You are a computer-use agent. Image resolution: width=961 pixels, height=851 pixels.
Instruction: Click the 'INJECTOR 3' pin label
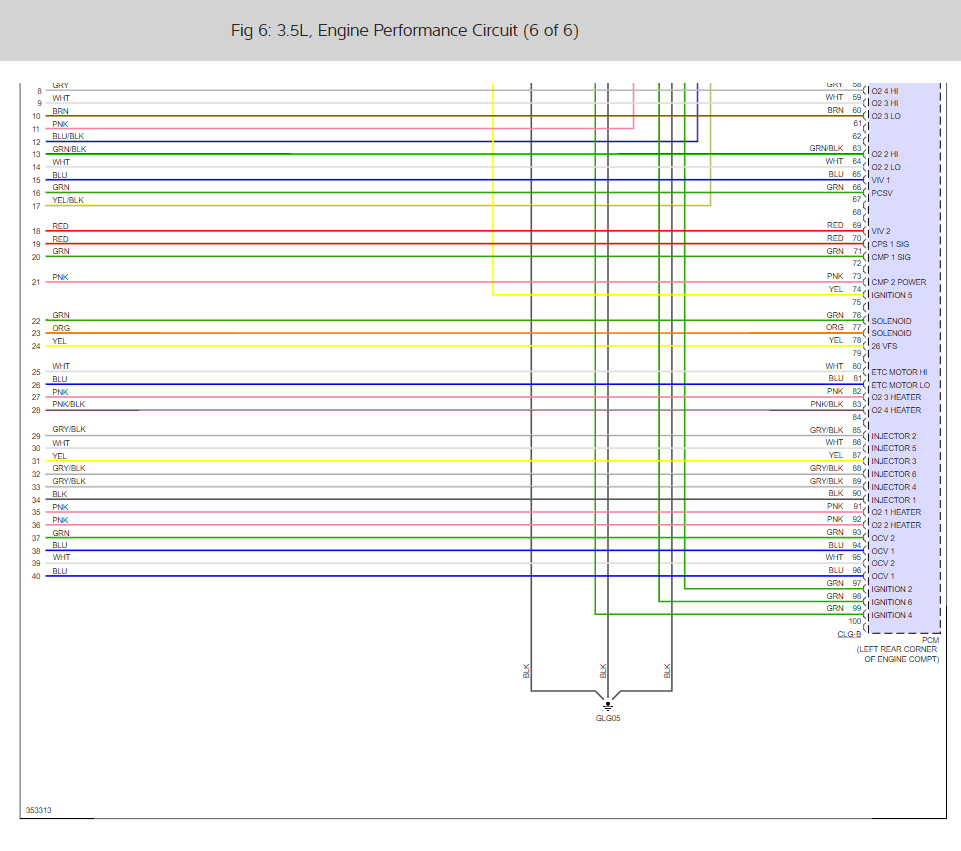point(894,461)
